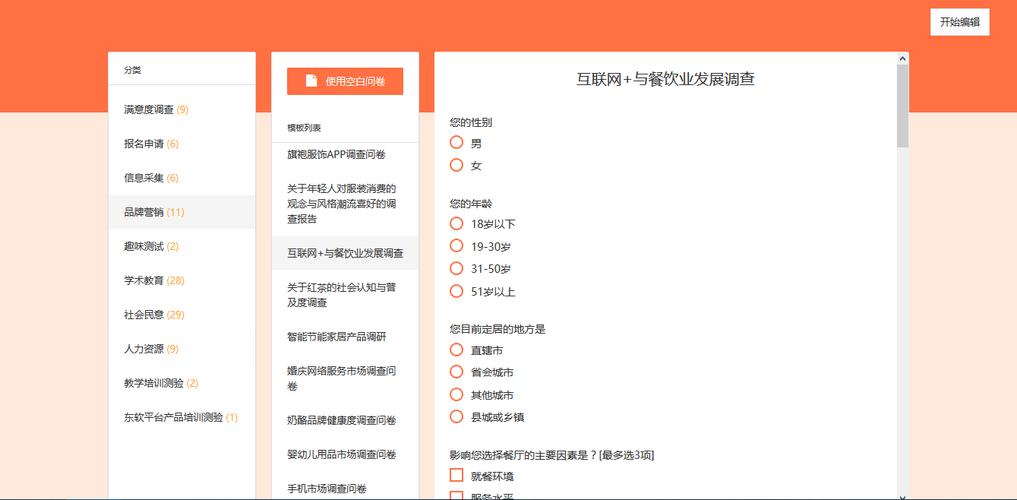Click question 影响您选择餐厅的主要因素是
Viewport: 1017px width, 500px height.
551,455
